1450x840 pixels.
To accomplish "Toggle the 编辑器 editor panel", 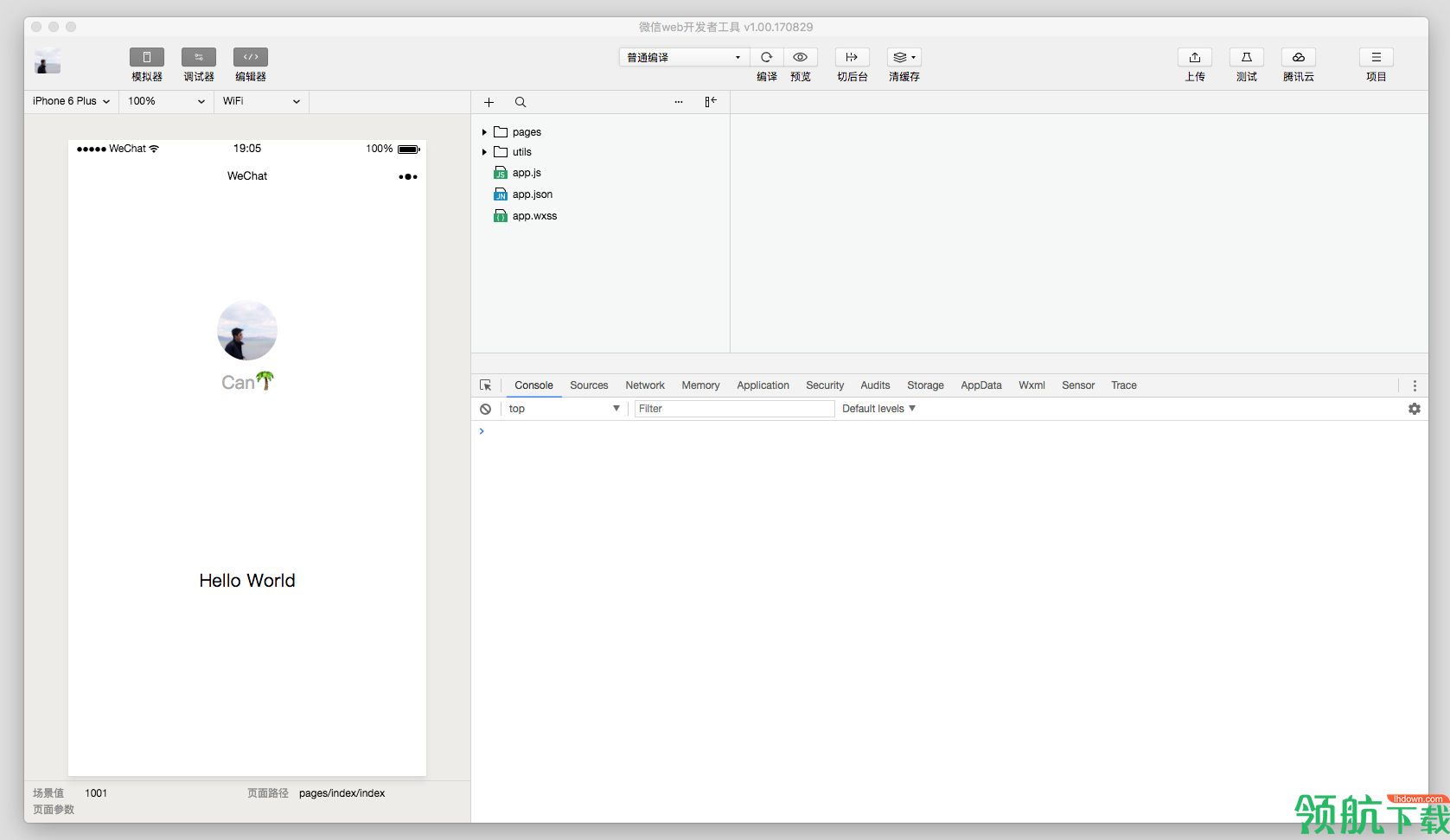I will [x=251, y=57].
